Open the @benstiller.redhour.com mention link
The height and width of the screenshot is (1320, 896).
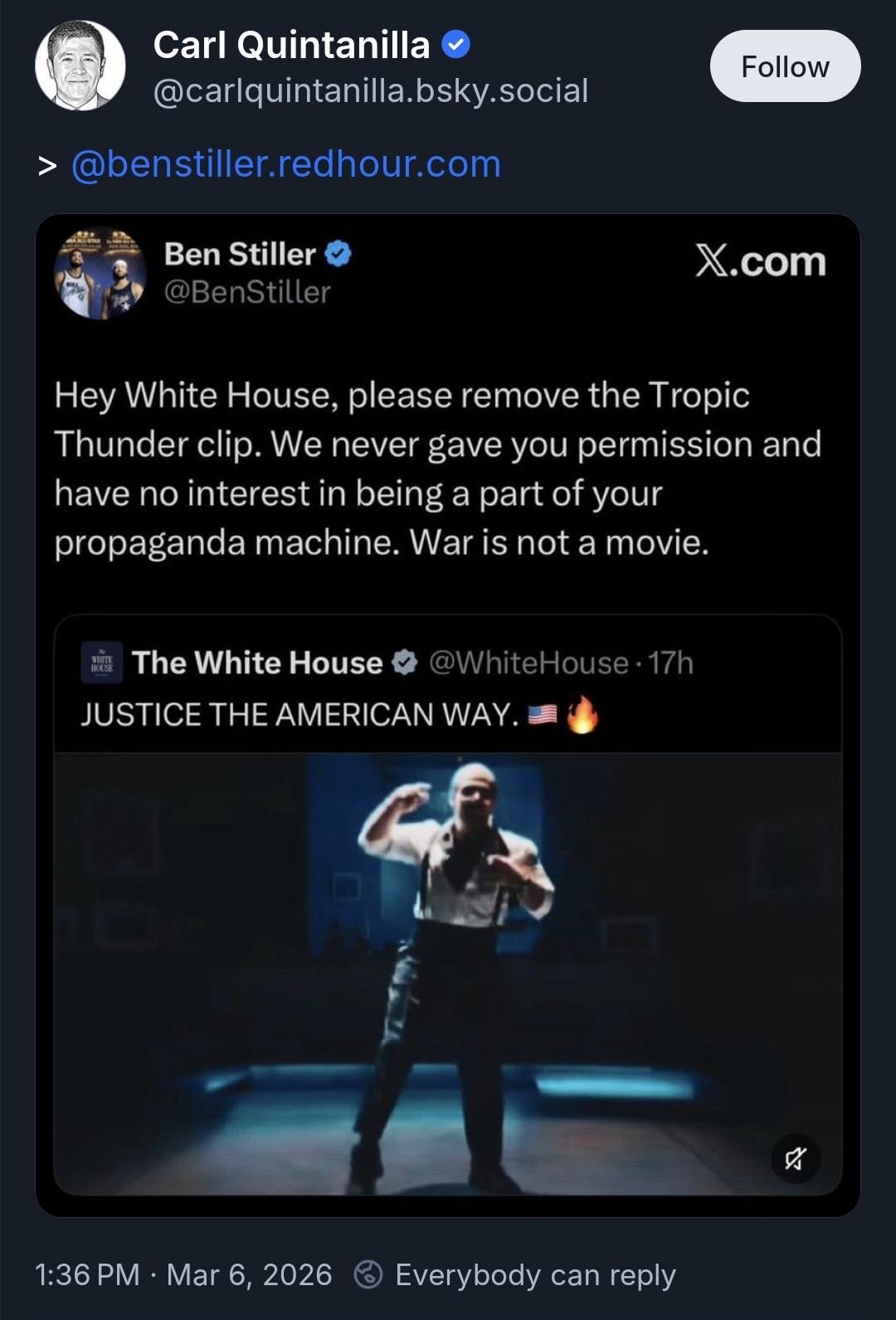286,164
